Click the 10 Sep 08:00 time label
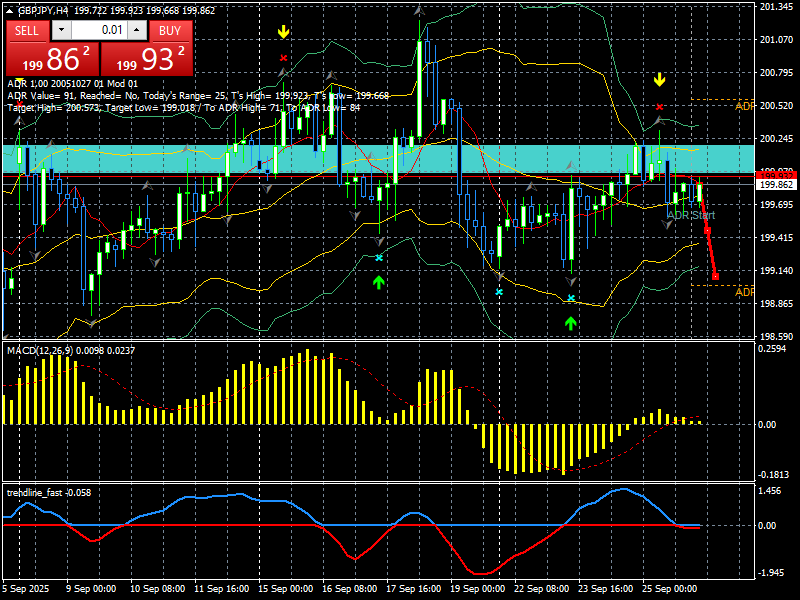Viewport: 800px width, 600px height. (157, 589)
